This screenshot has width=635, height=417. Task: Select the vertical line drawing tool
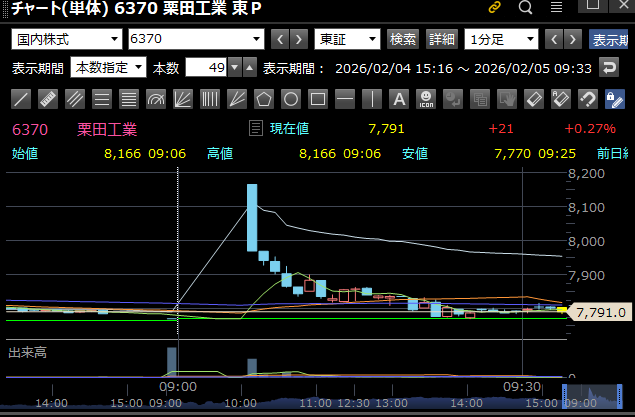click(x=371, y=99)
